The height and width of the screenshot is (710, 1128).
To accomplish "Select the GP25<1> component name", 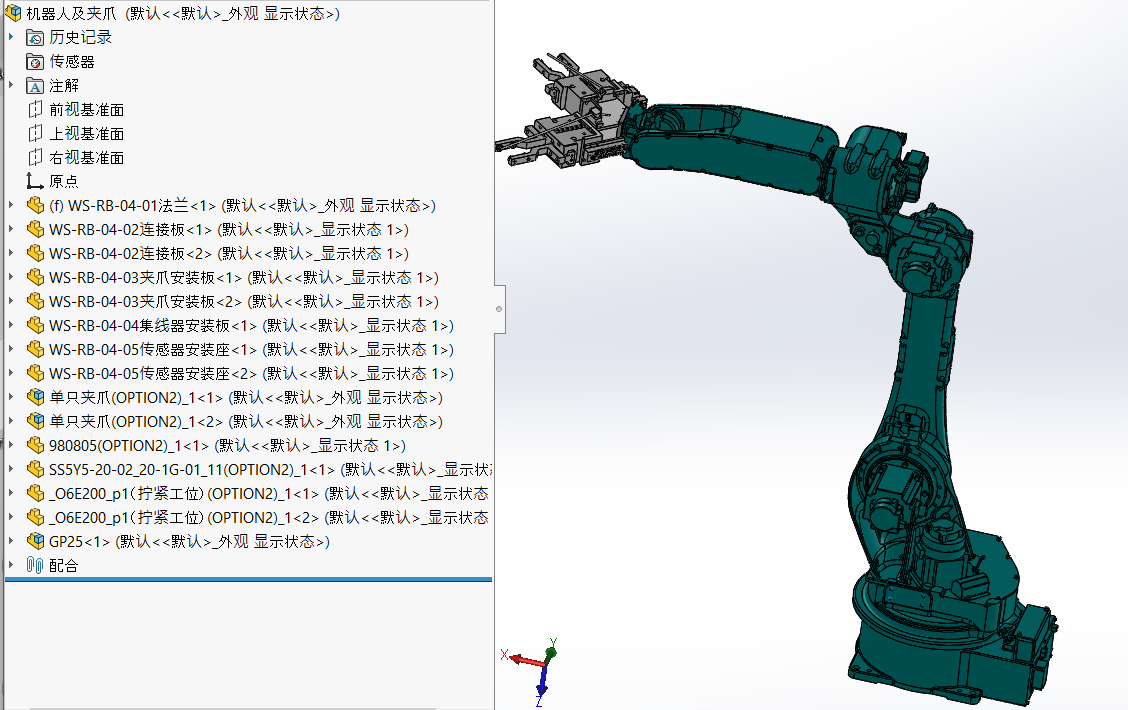I will click(x=189, y=541).
